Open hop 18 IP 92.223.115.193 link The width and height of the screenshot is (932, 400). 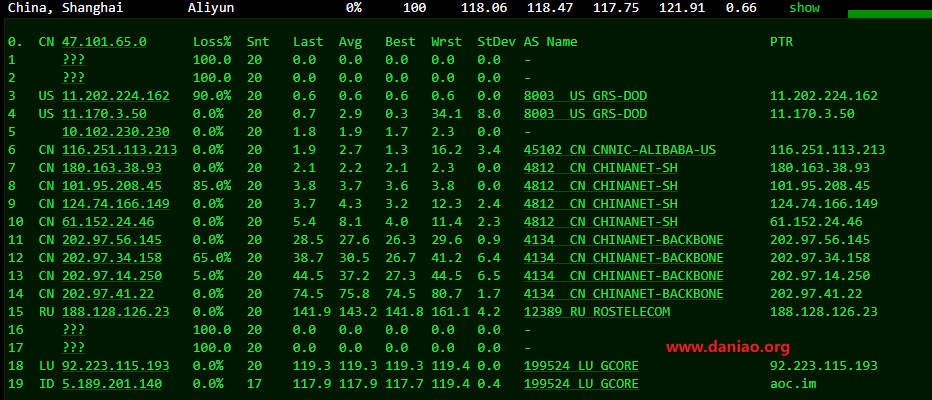tap(115, 366)
